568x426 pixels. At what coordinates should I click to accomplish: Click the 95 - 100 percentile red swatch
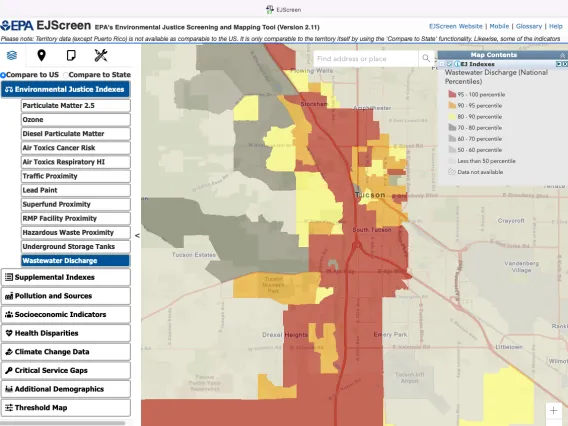click(x=452, y=94)
